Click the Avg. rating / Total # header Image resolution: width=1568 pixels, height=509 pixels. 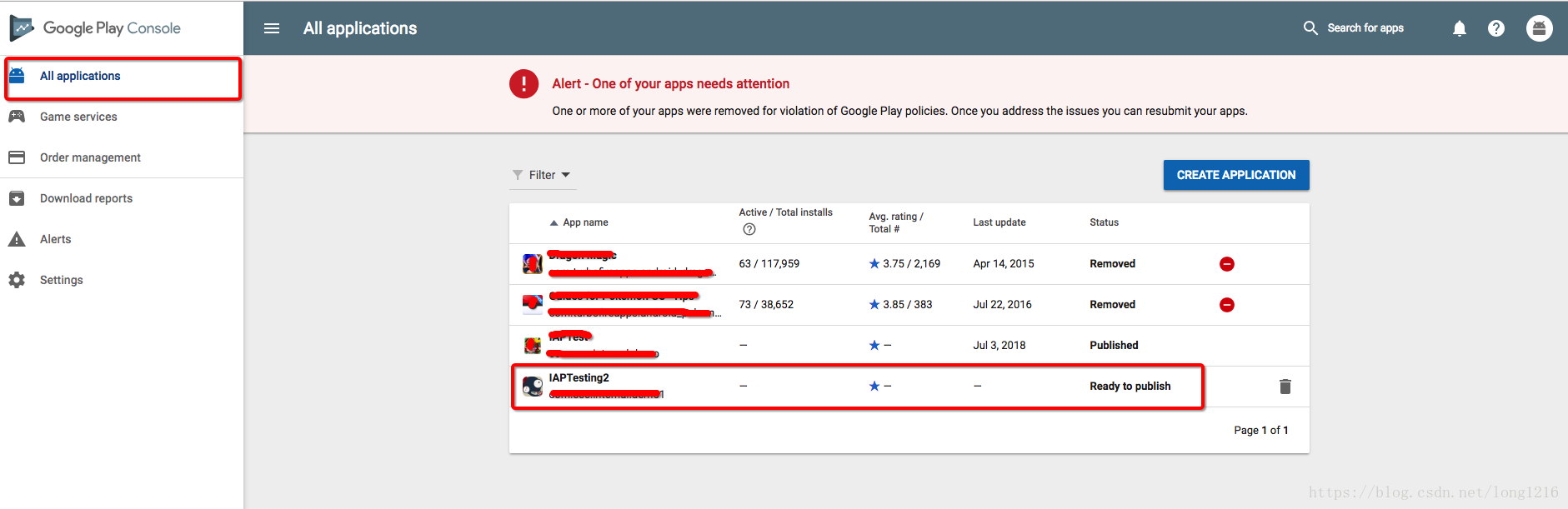896,222
